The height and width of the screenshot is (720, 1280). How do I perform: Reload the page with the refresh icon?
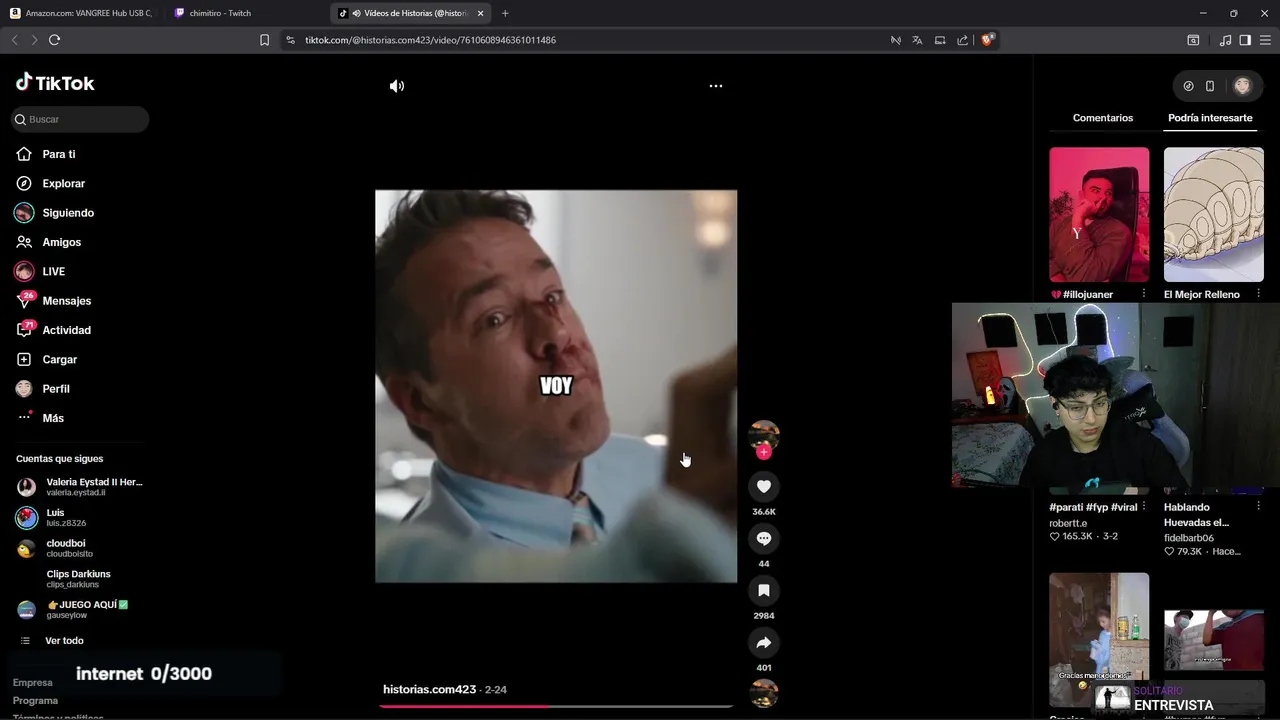55,40
